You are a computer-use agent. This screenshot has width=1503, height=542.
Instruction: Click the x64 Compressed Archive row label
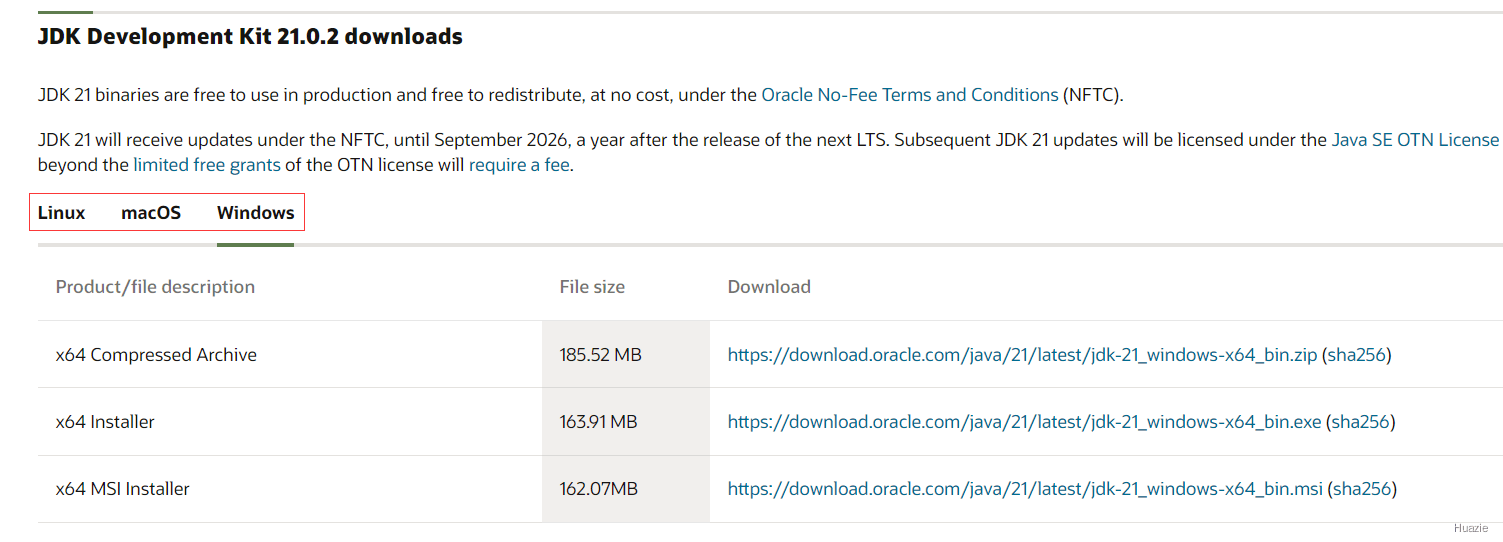coord(156,355)
